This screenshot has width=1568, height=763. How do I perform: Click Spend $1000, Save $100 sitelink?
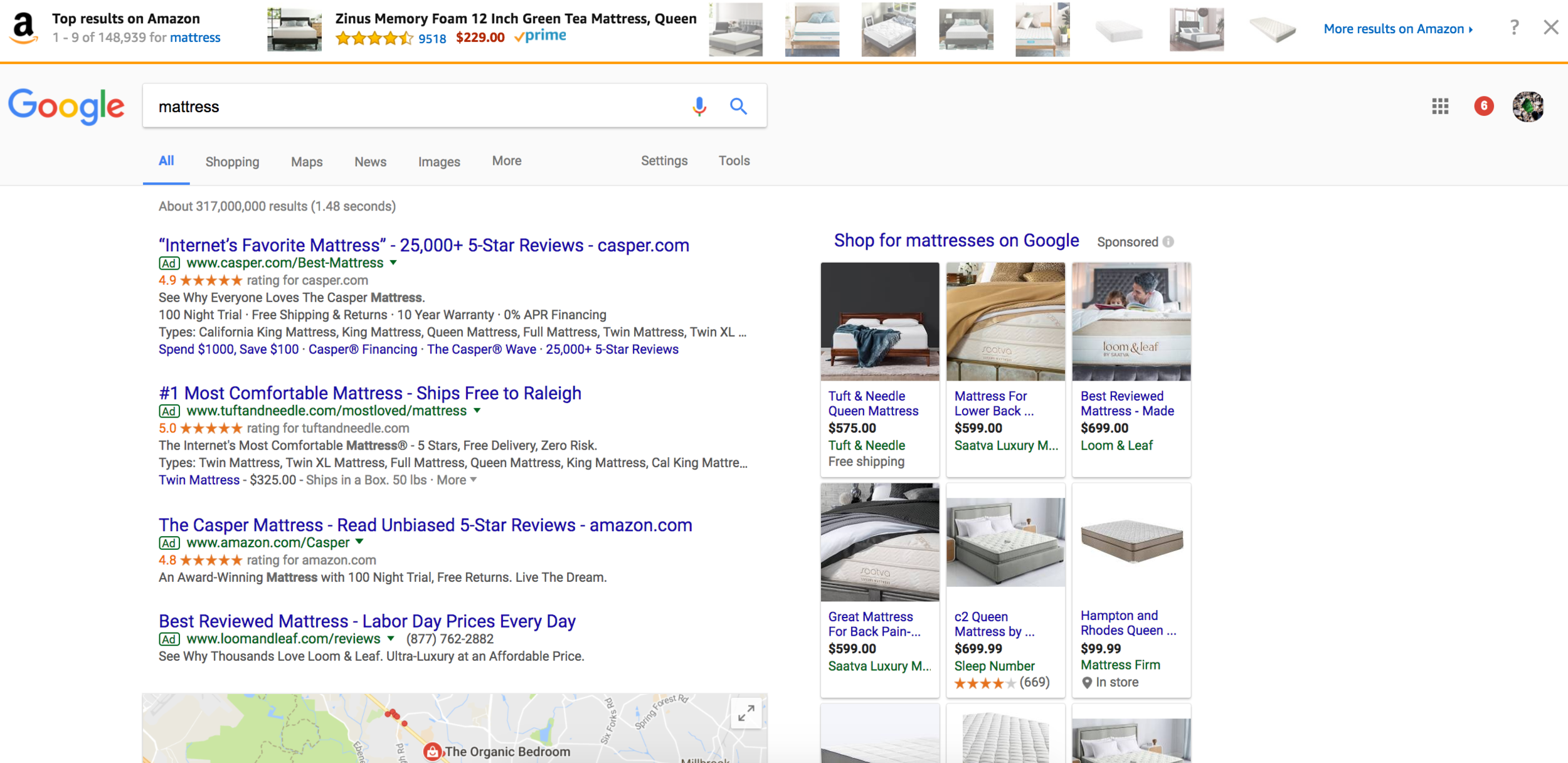pos(228,350)
